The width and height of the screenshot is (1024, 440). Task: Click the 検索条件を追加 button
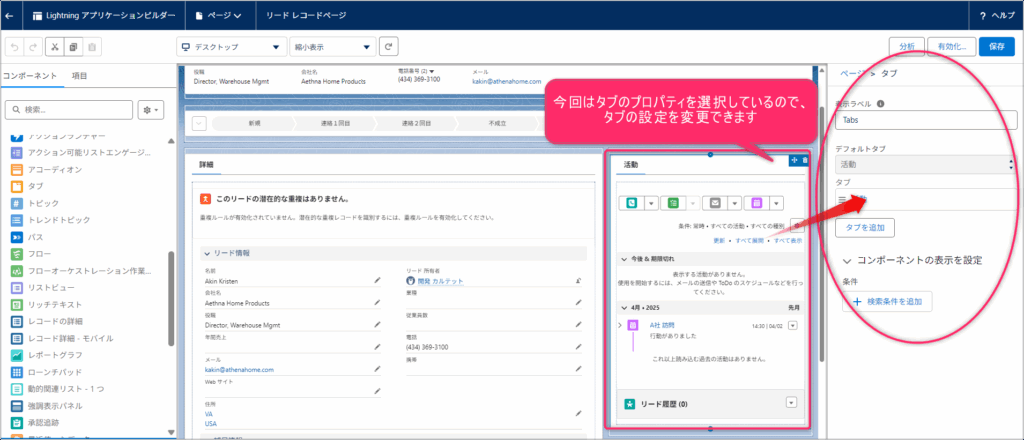click(887, 301)
